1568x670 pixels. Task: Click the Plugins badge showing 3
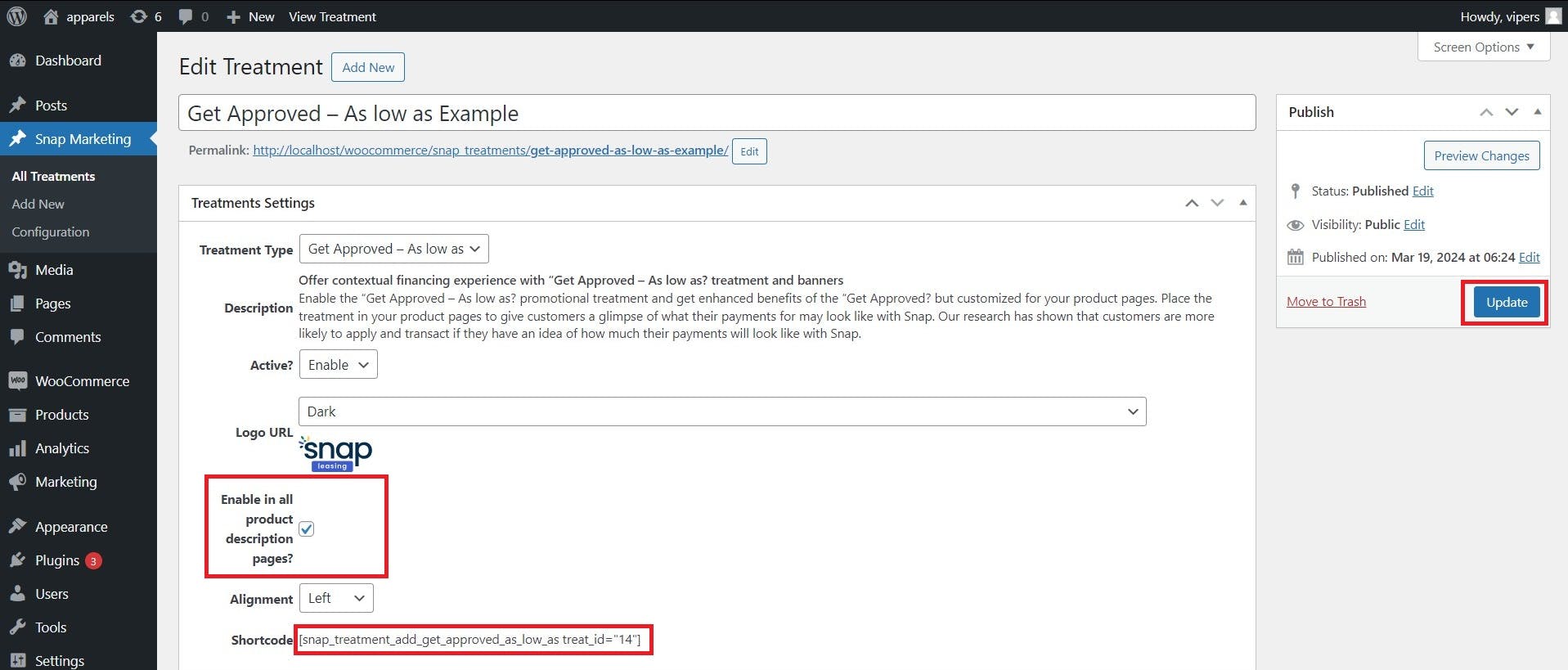[93, 560]
